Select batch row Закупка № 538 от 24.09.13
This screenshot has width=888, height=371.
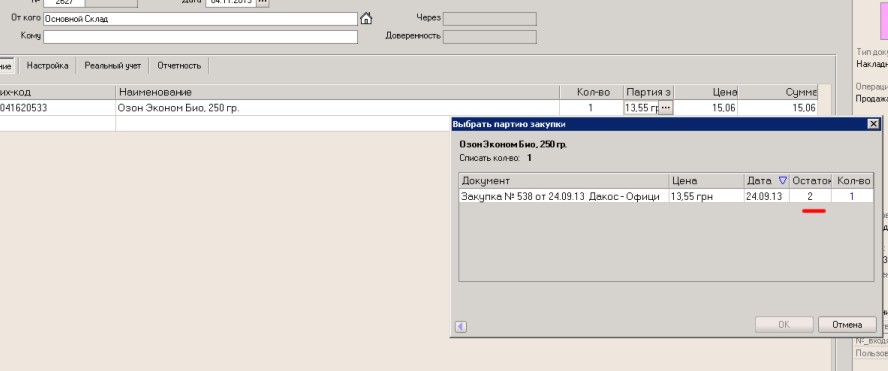[x=563, y=197]
